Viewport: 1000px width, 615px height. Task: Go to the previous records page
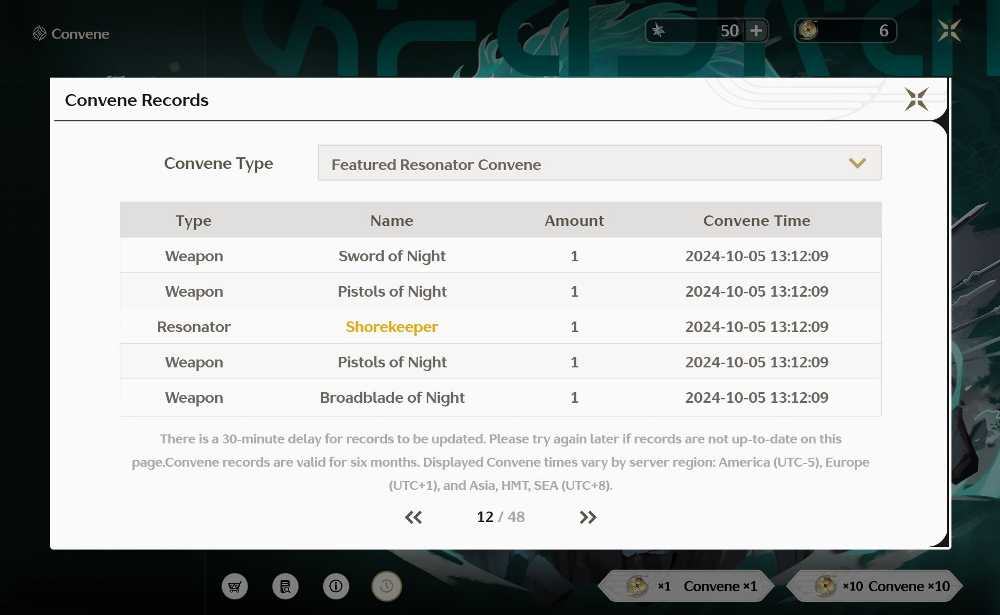coord(413,517)
